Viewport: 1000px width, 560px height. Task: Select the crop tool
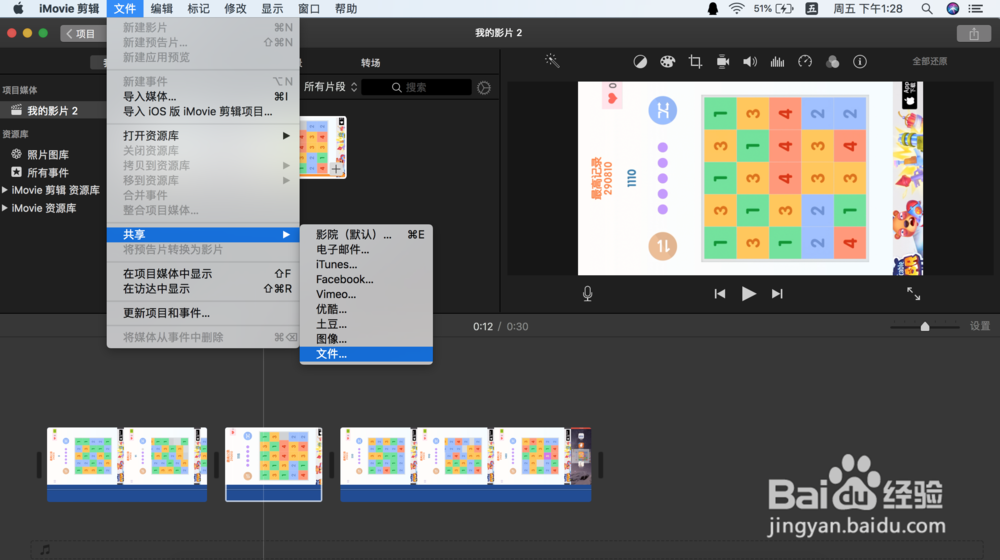tap(695, 62)
